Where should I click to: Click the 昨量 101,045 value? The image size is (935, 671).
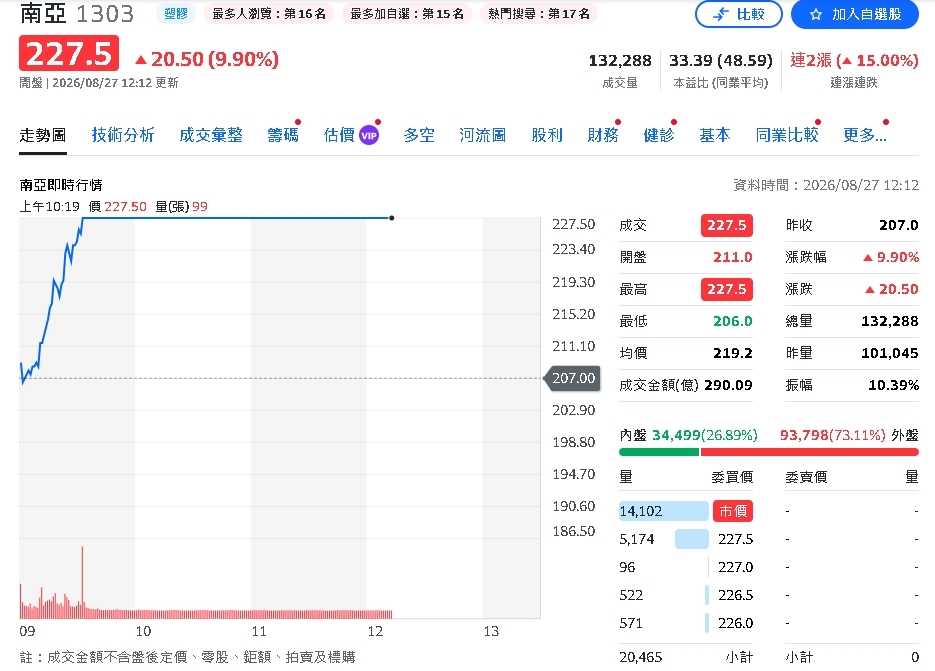[x=890, y=353]
